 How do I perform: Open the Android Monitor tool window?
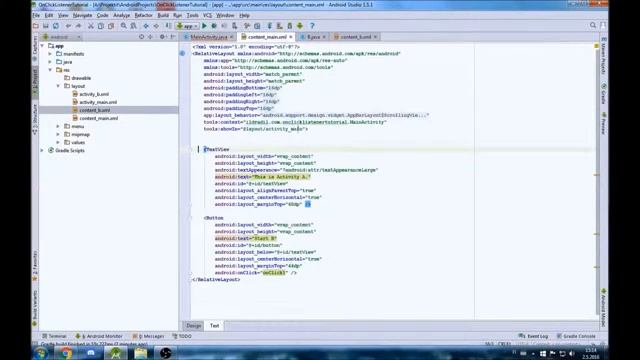(99, 336)
